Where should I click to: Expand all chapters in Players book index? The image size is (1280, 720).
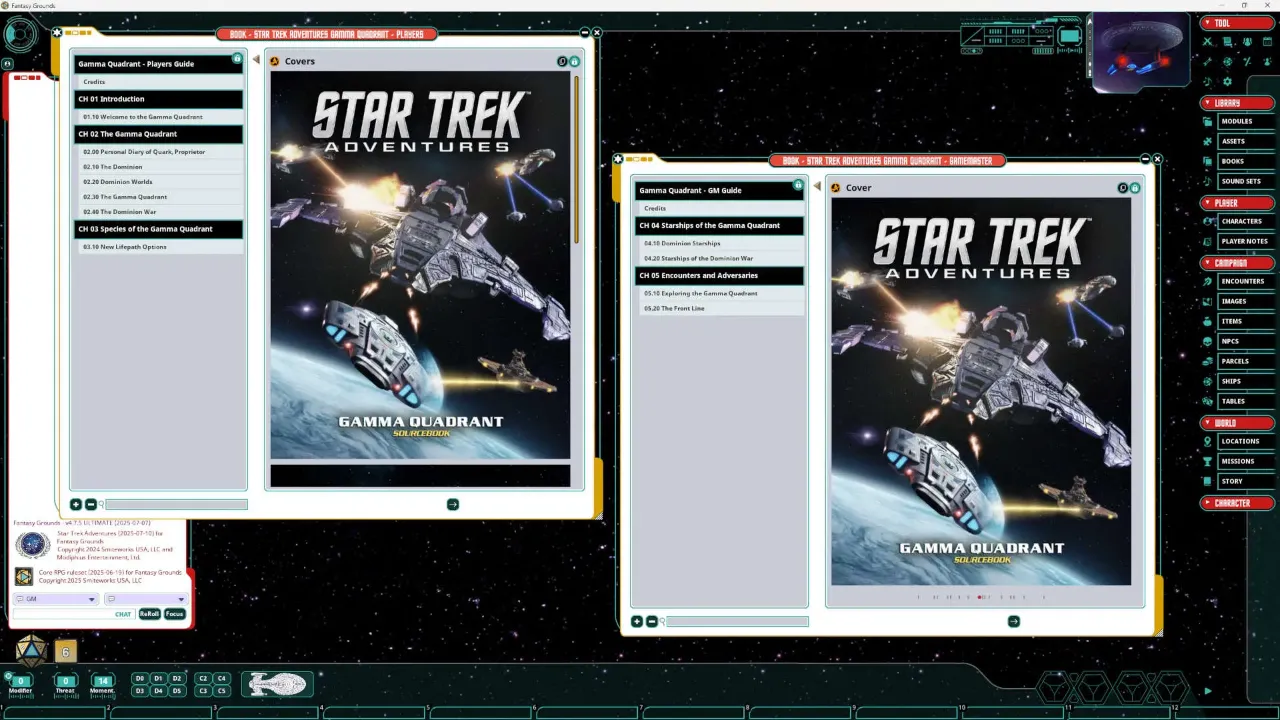click(76, 504)
